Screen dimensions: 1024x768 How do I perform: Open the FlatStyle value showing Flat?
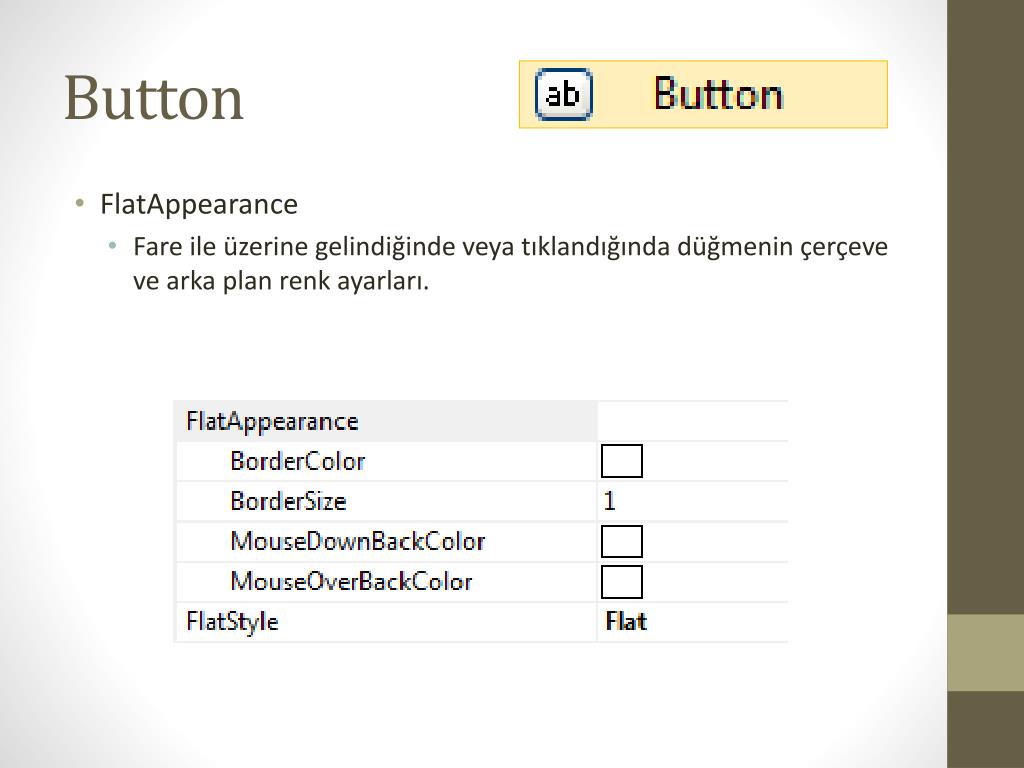pyautogui.click(x=693, y=622)
